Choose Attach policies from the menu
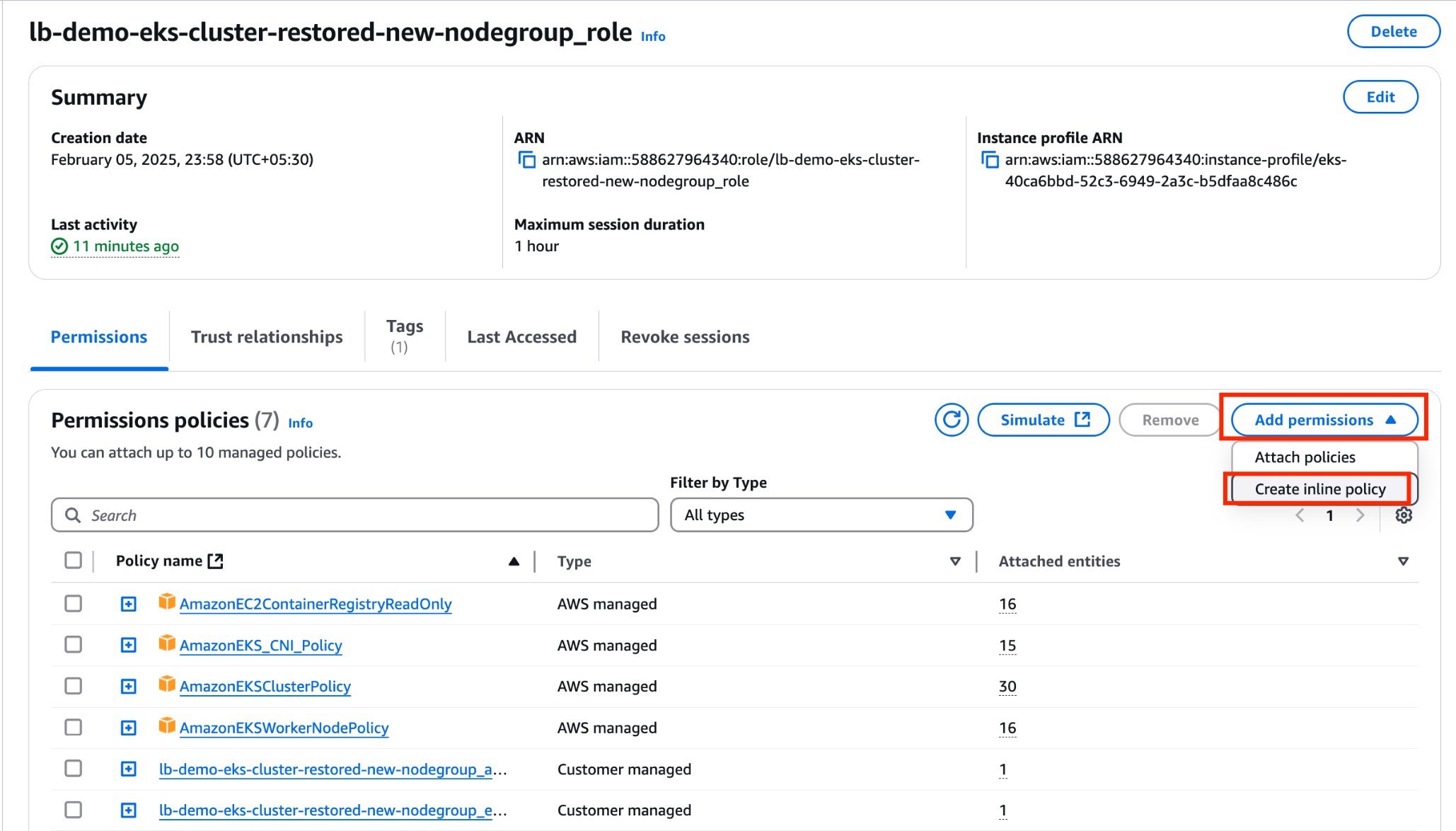The height and width of the screenshot is (831, 1456). pyautogui.click(x=1324, y=457)
